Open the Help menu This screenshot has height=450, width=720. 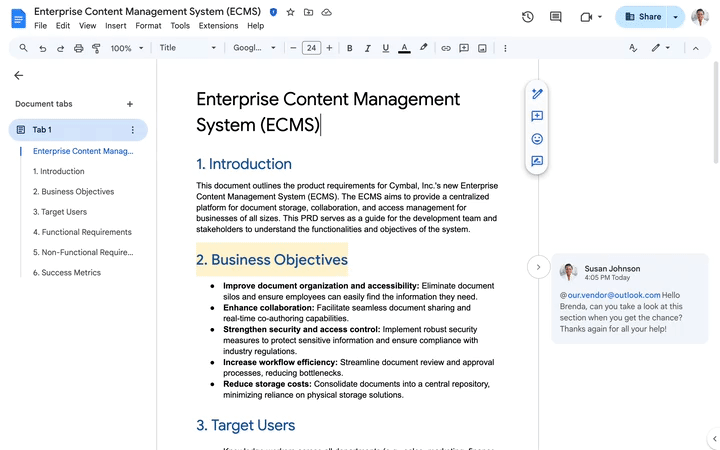255,26
